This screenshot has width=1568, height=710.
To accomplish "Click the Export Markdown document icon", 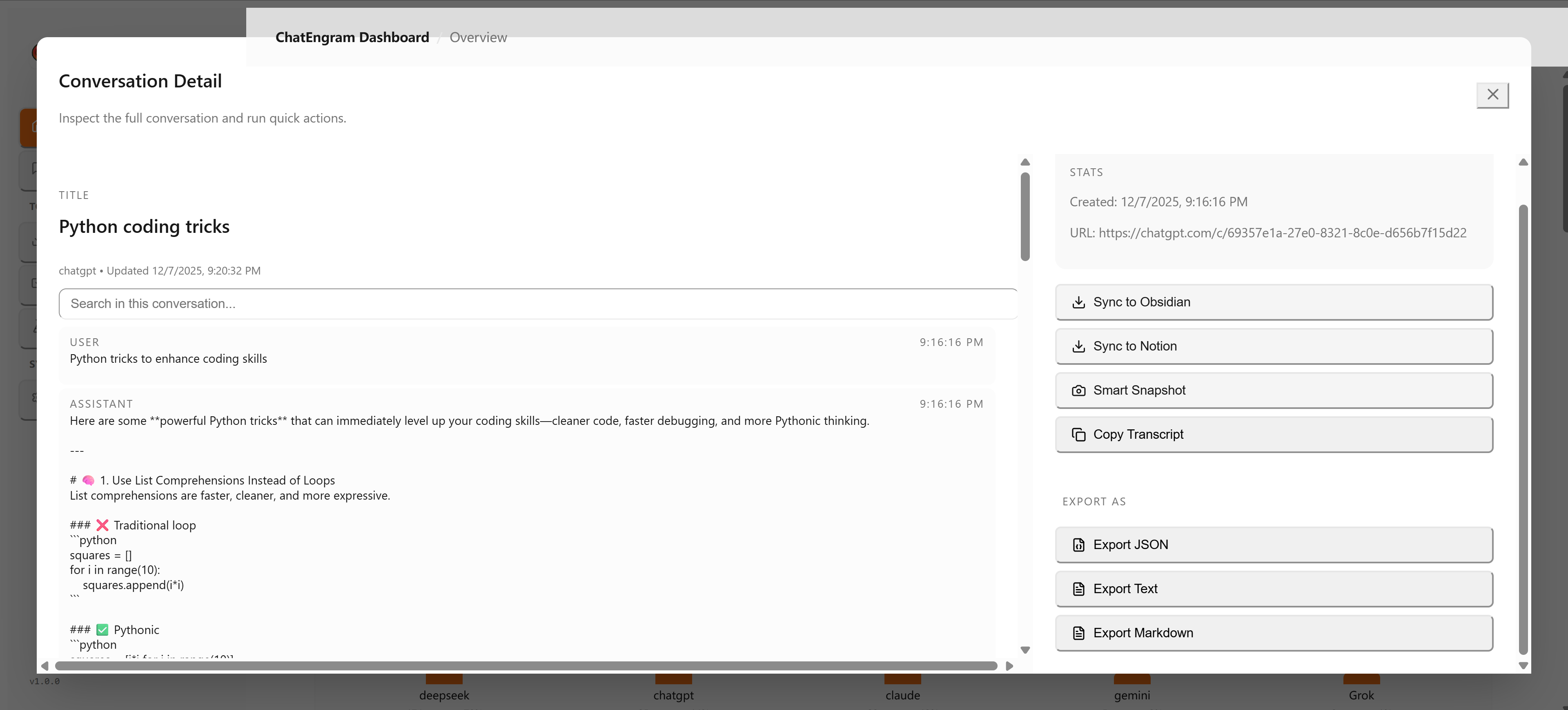I will tap(1079, 633).
